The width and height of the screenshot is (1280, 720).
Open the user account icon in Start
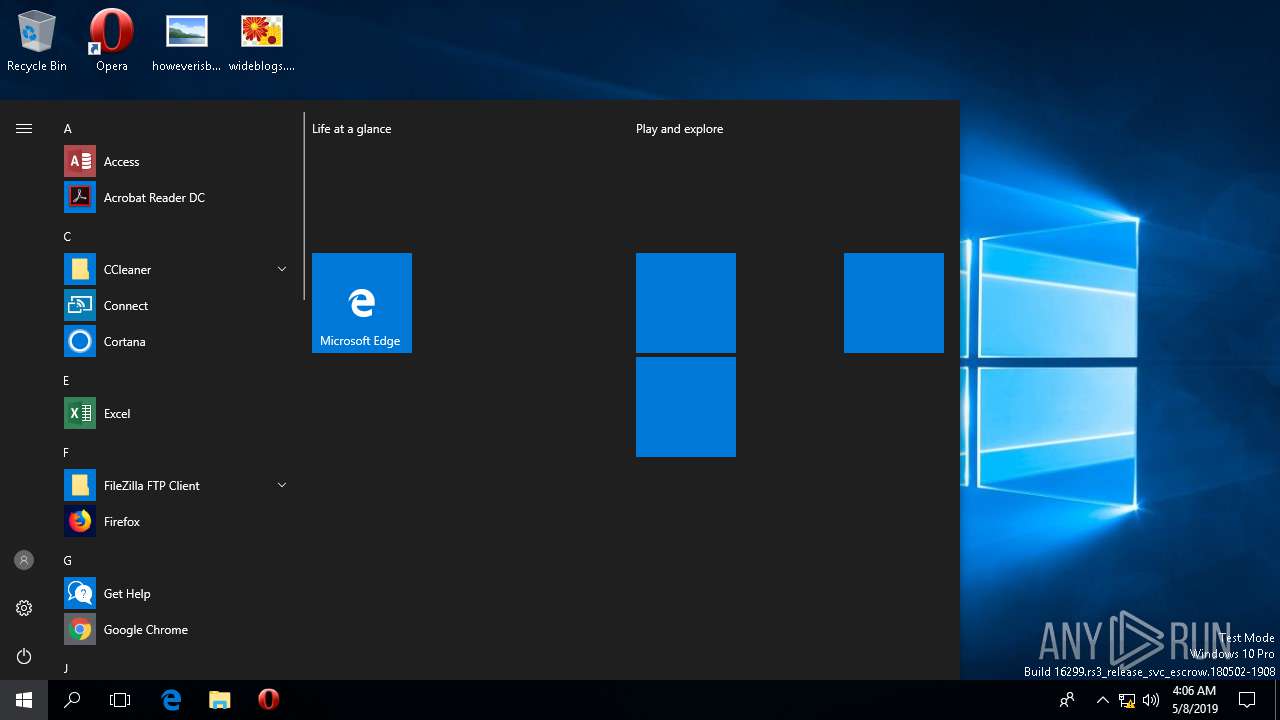coord(24,560)
